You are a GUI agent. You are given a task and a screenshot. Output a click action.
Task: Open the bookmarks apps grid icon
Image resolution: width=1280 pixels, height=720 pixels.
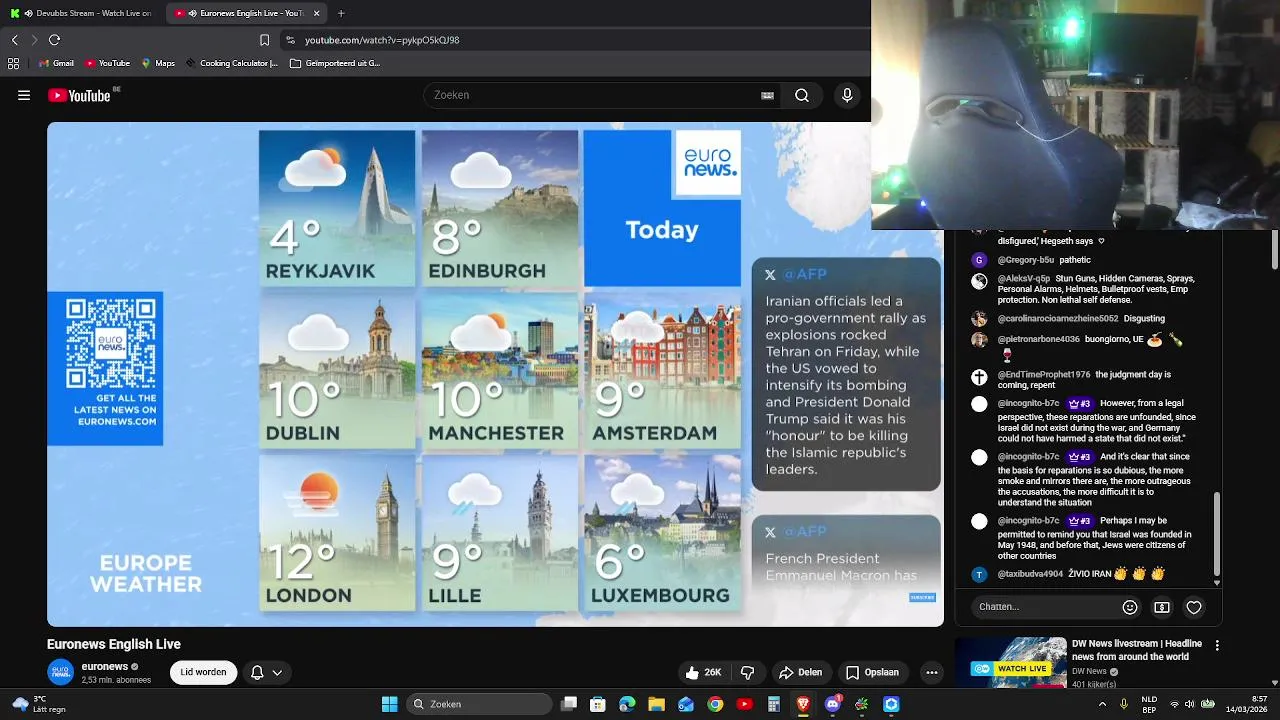pyautogui.click(x=13, y=63)
